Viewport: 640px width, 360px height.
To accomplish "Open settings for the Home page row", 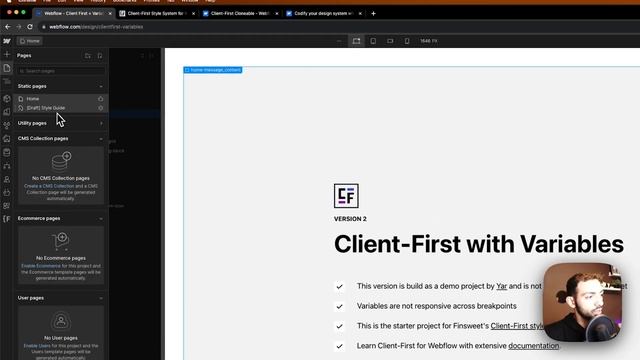I will pyautogui.click(x=100, y=99).
